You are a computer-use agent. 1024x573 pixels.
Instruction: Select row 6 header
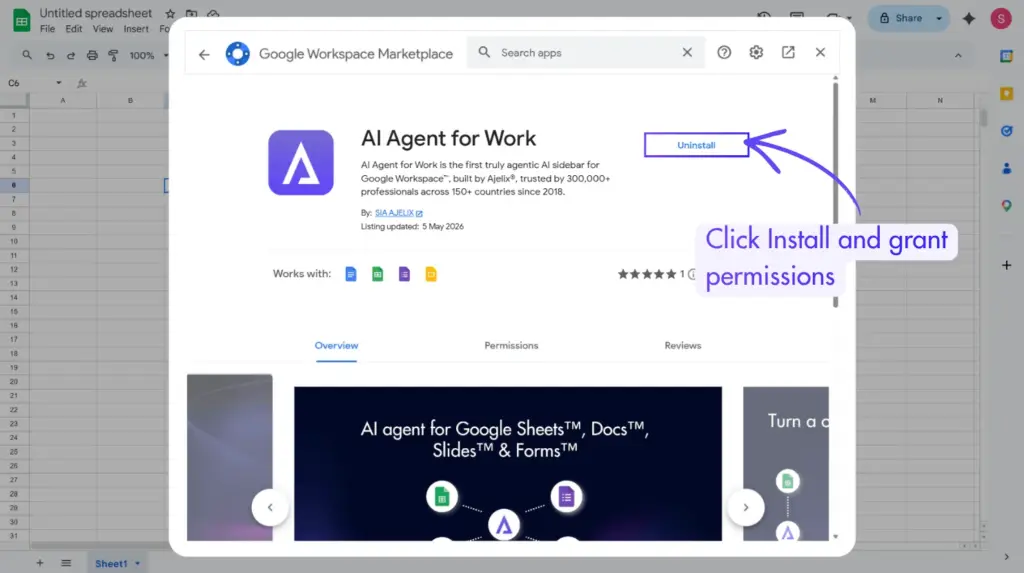[14, 185]
